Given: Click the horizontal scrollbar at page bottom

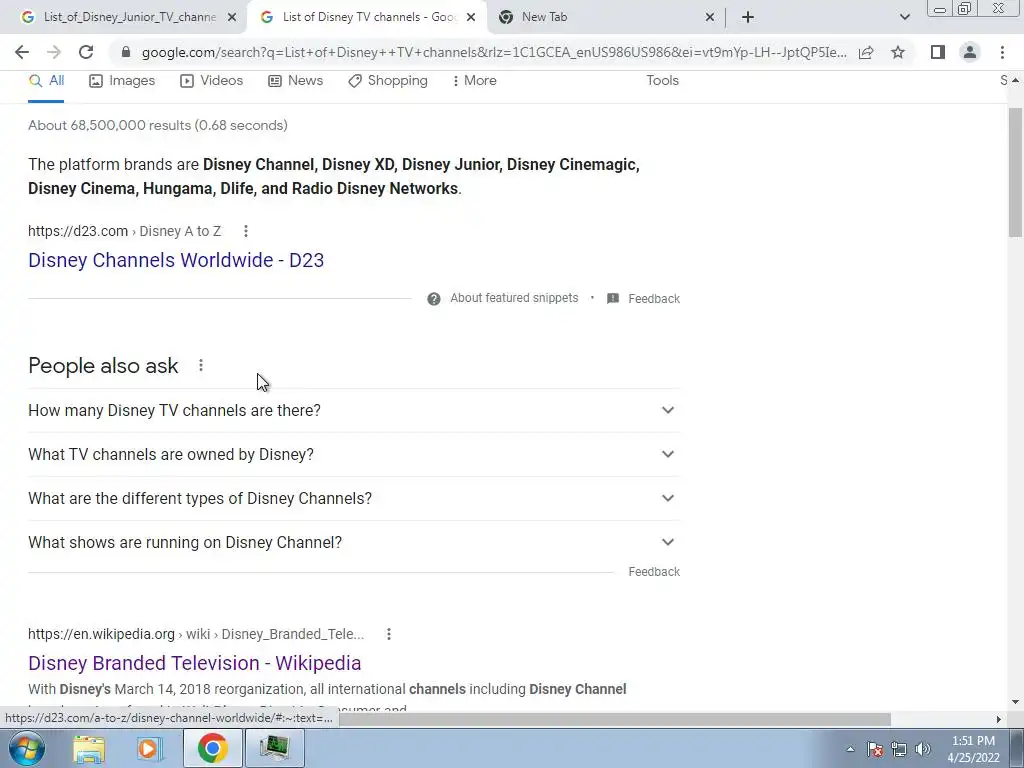Looking at the screenshot, I should tap(614, 719).
